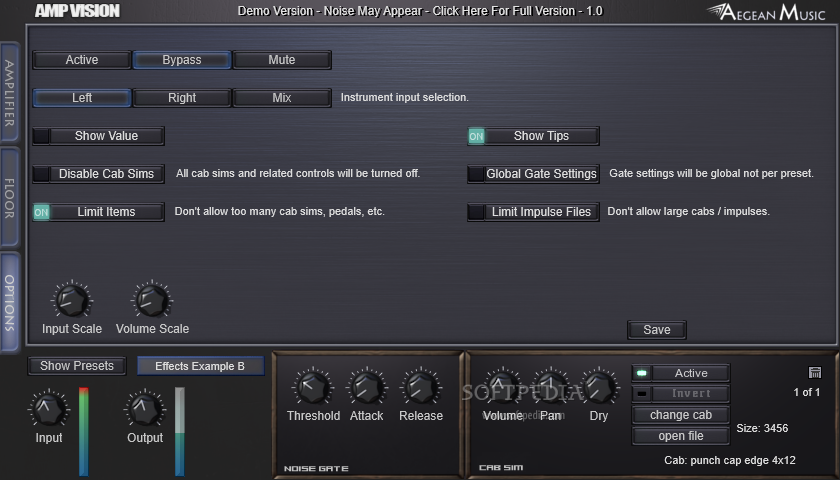Click the Input Scale knob
This screenshot has height=480, width=840.
pos(72,300)
